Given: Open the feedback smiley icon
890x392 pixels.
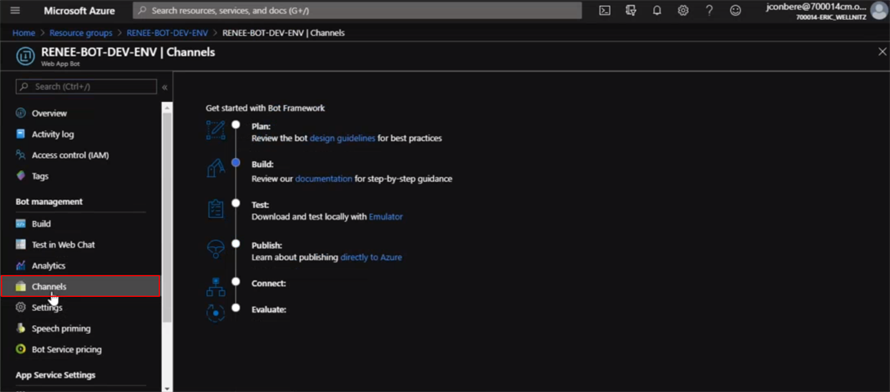Looking at the screenshot, I should (x=736, y=11).
